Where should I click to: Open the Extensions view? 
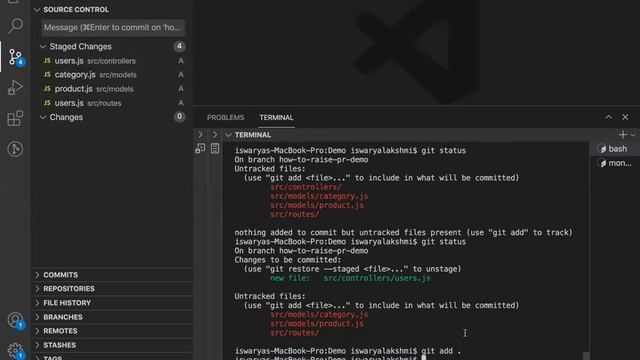click(15, 118)
